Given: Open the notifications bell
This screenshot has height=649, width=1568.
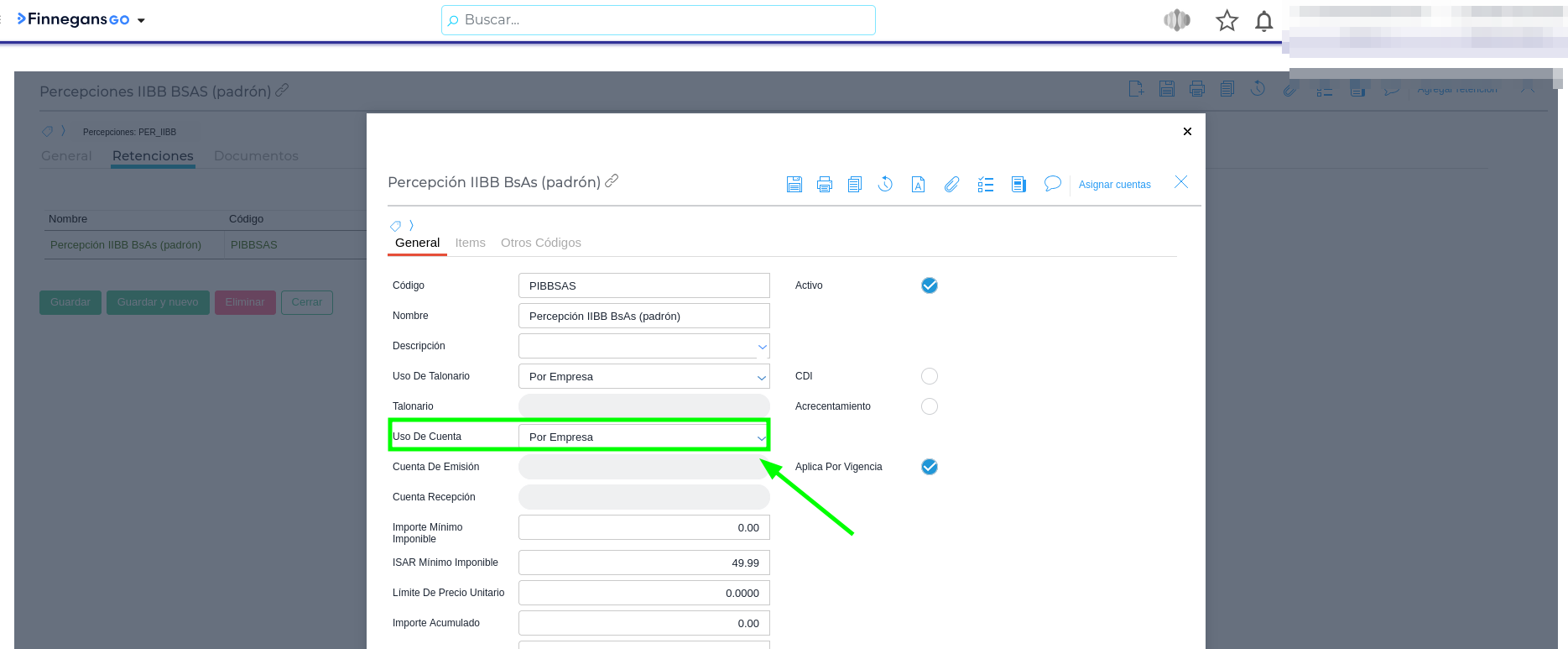Looking at the screenshot, I should point(1263,21).
